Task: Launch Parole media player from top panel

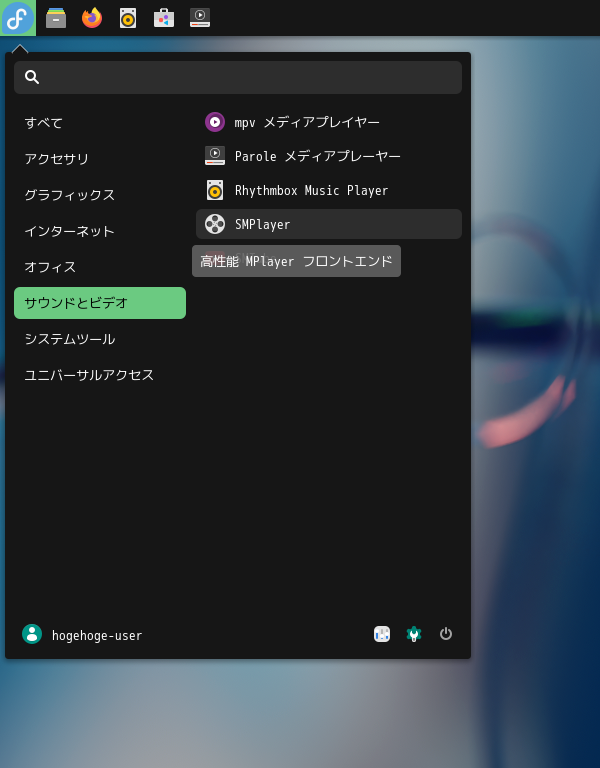Action: tap(200, 18)
